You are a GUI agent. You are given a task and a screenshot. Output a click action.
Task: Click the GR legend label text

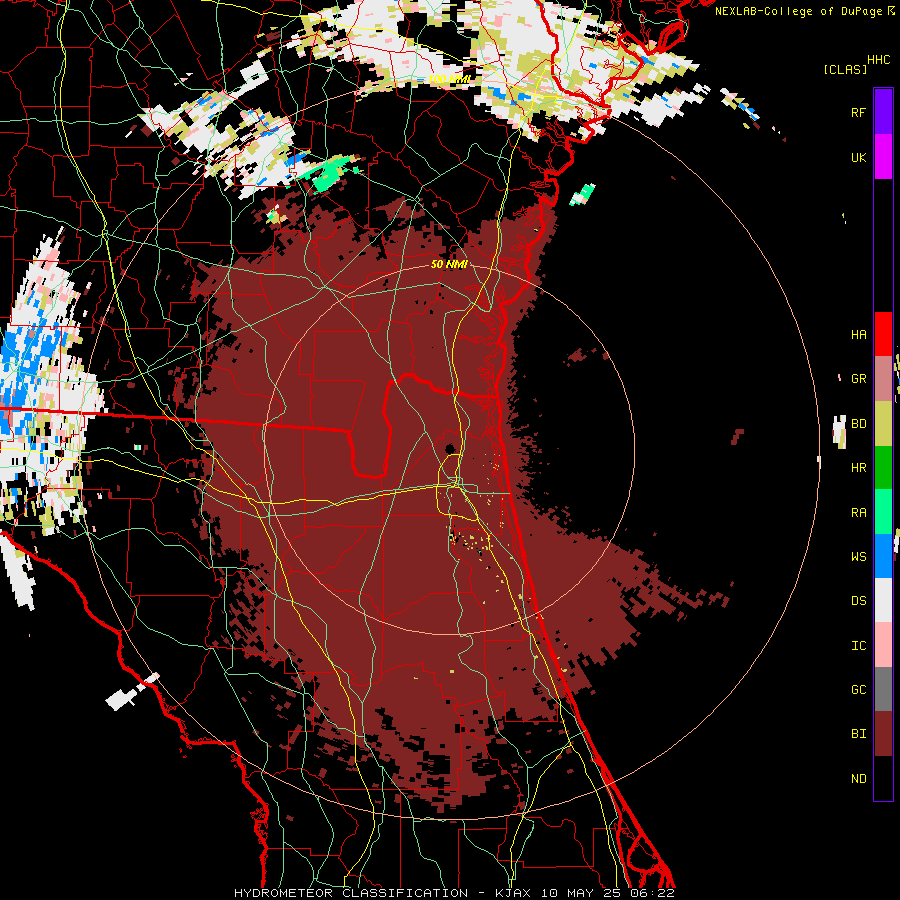tap(858, 379)
